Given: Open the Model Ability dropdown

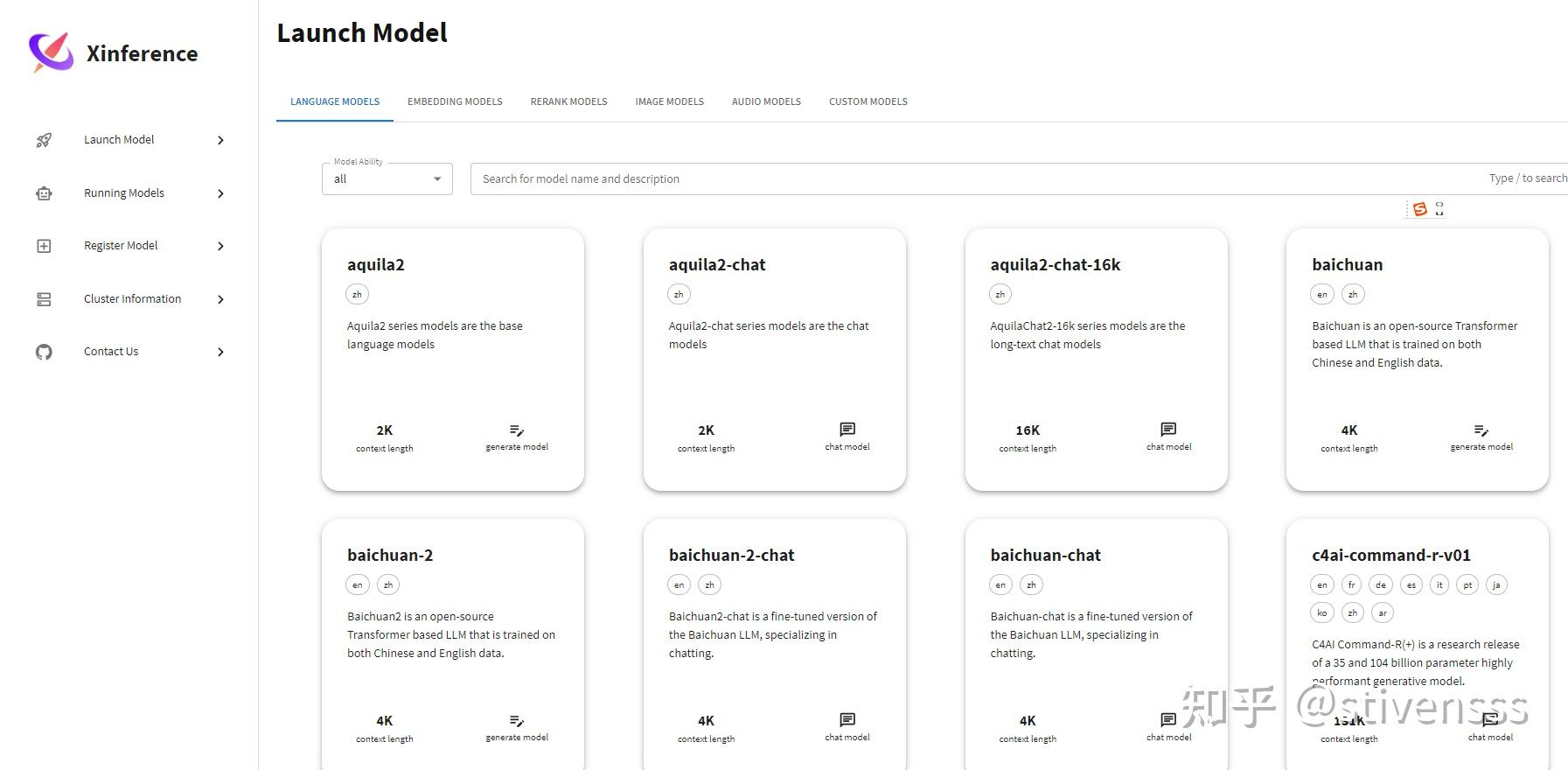Looking at the screenshot, I should 387,178.
